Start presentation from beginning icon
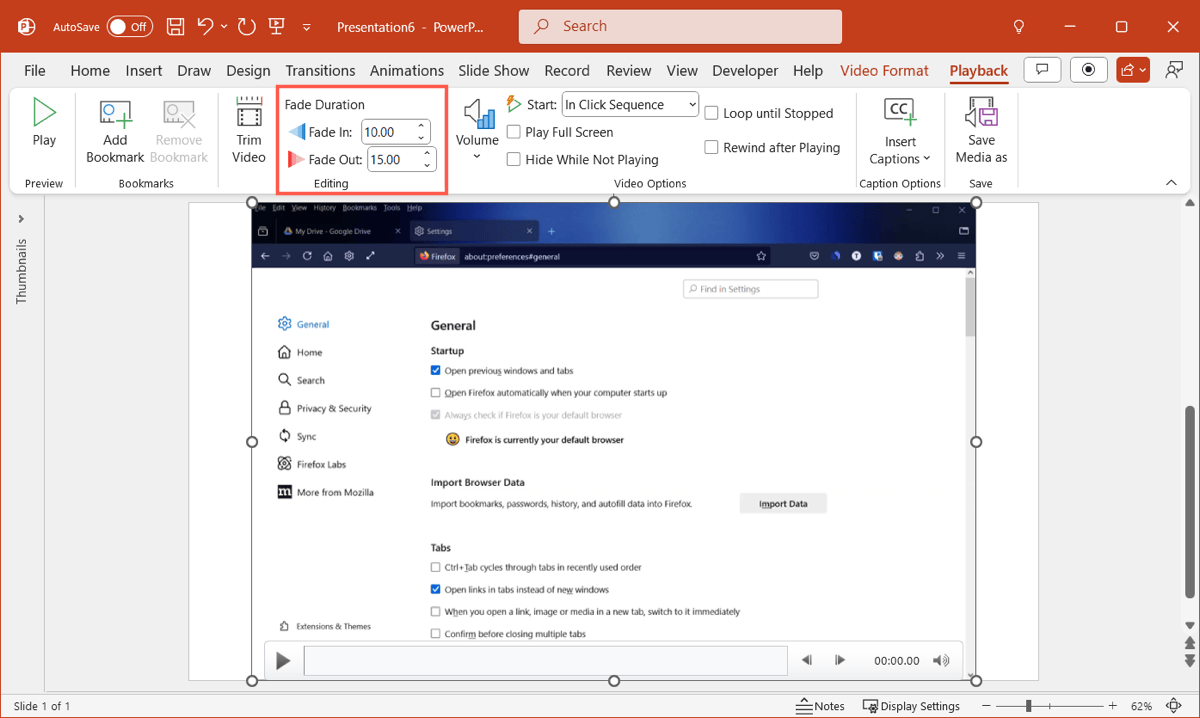The image size is (1200, 718). (278, 27)
